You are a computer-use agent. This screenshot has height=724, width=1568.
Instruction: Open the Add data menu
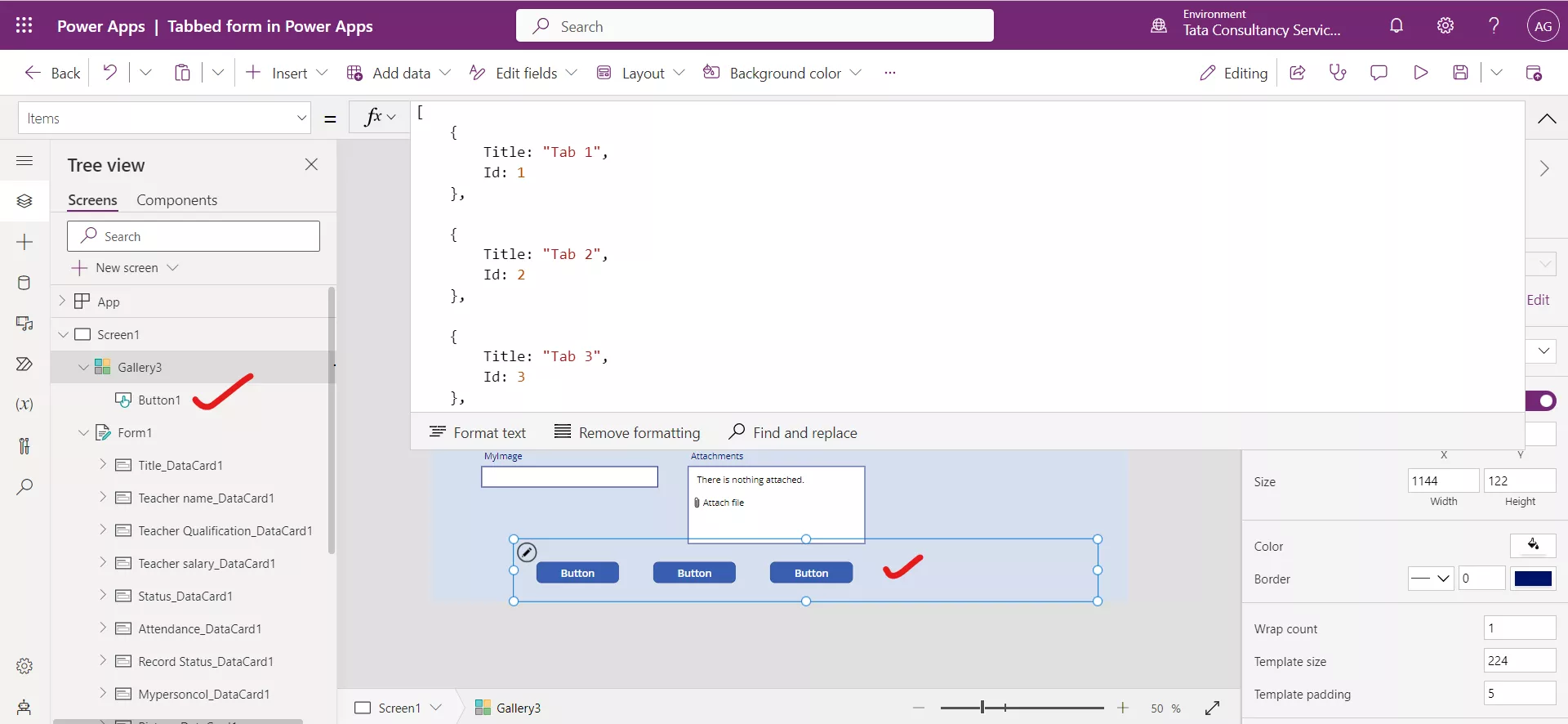click(x=399, y=73)
